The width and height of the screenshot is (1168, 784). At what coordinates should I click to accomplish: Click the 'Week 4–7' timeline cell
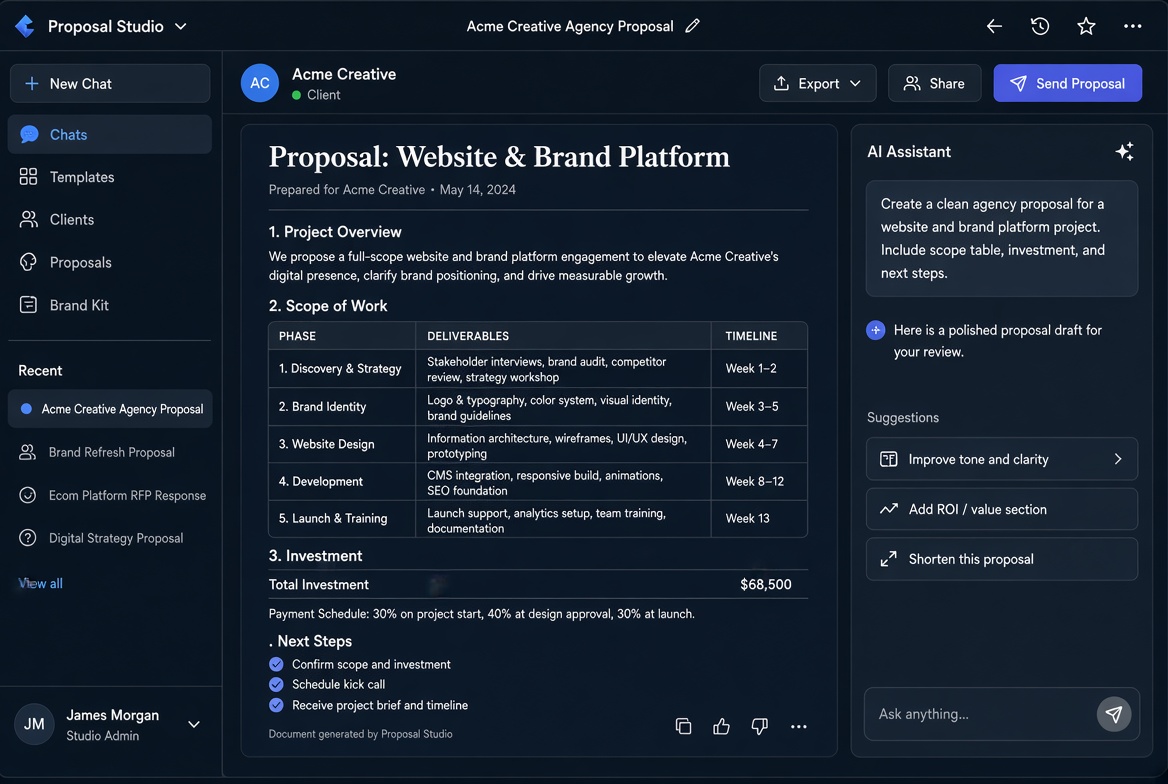759,444
